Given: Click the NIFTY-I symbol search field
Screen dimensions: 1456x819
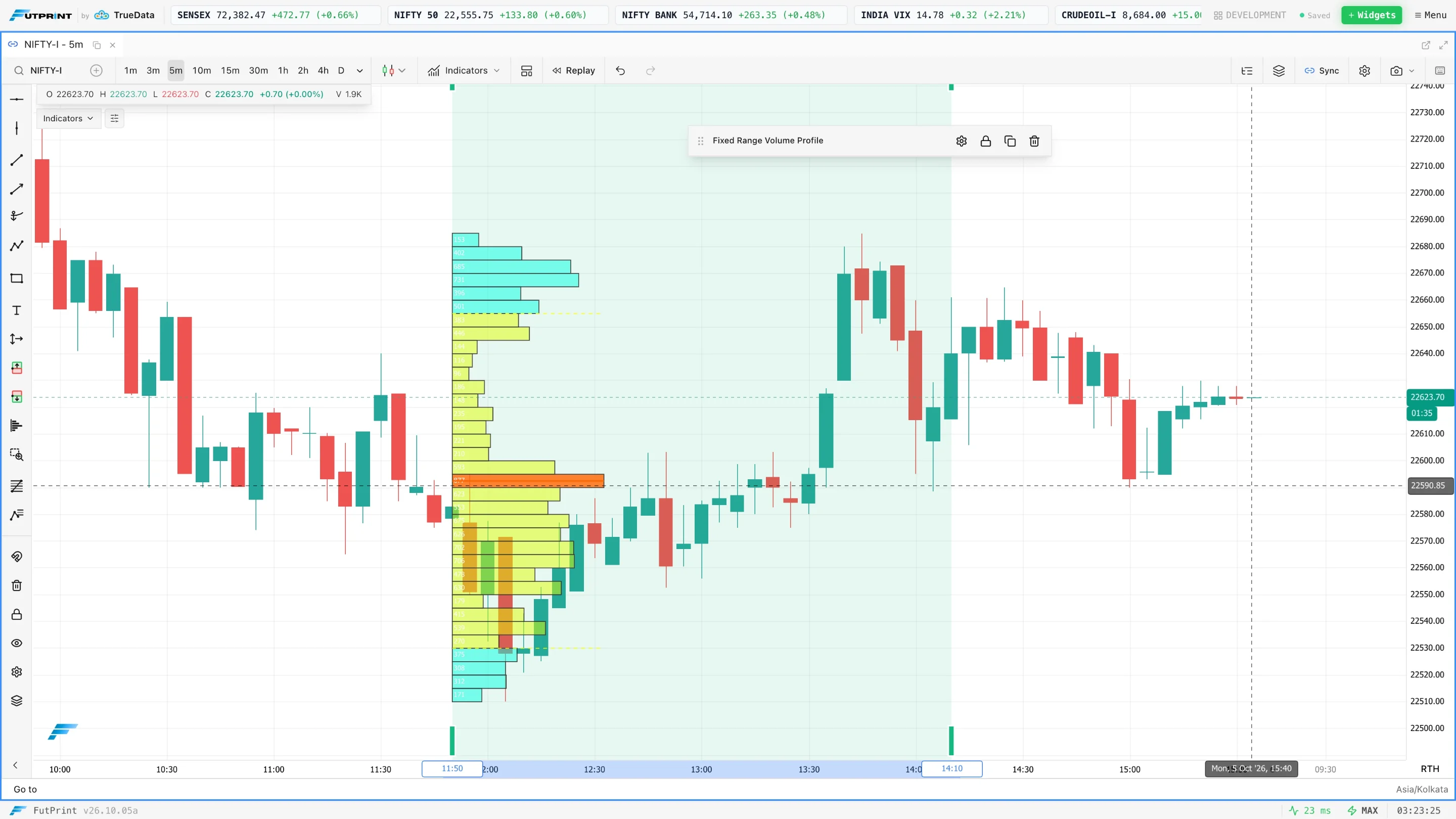Looking at the screenshot, I should point(47,71).
